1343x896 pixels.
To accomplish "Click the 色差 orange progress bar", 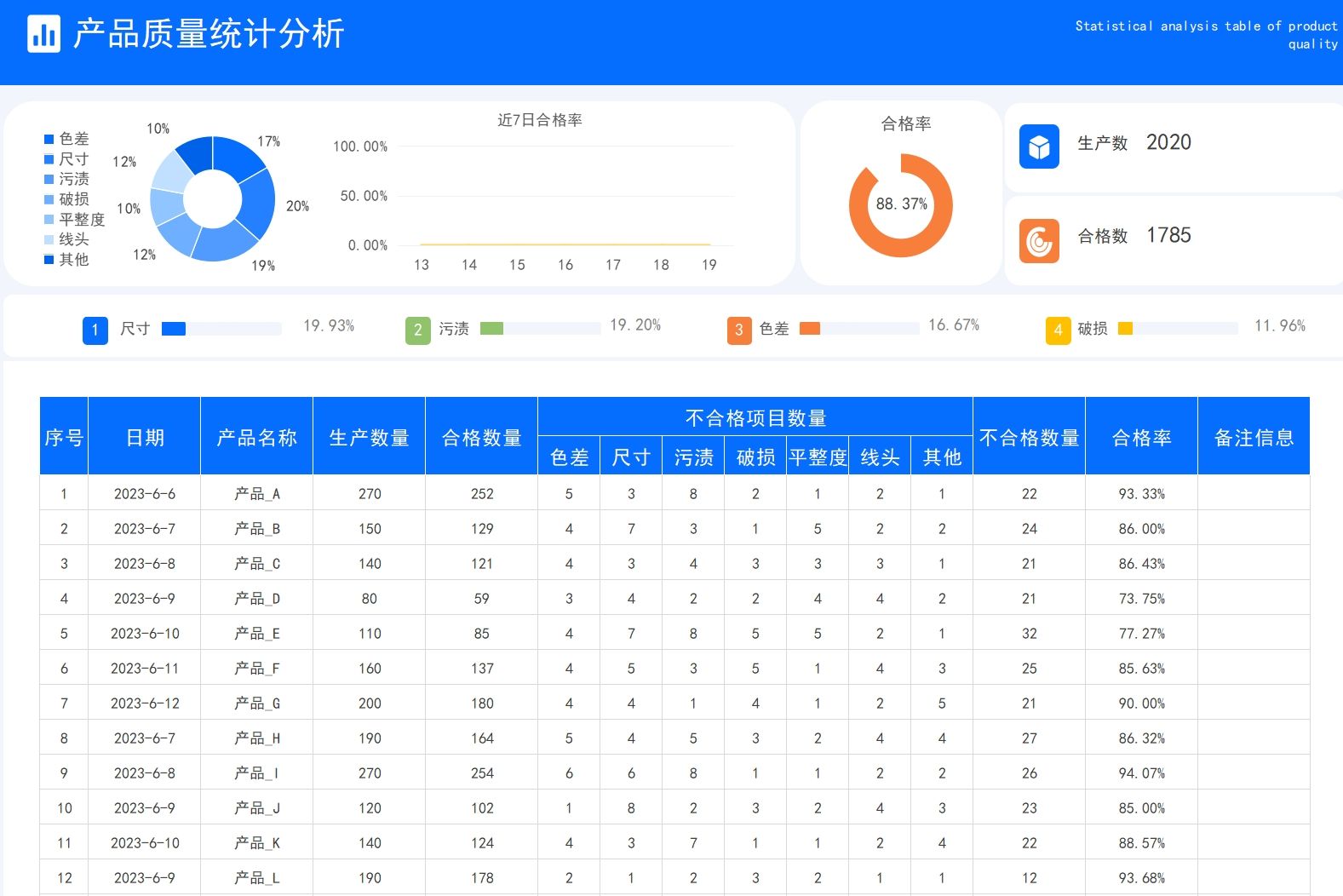I will coord(860,329).
